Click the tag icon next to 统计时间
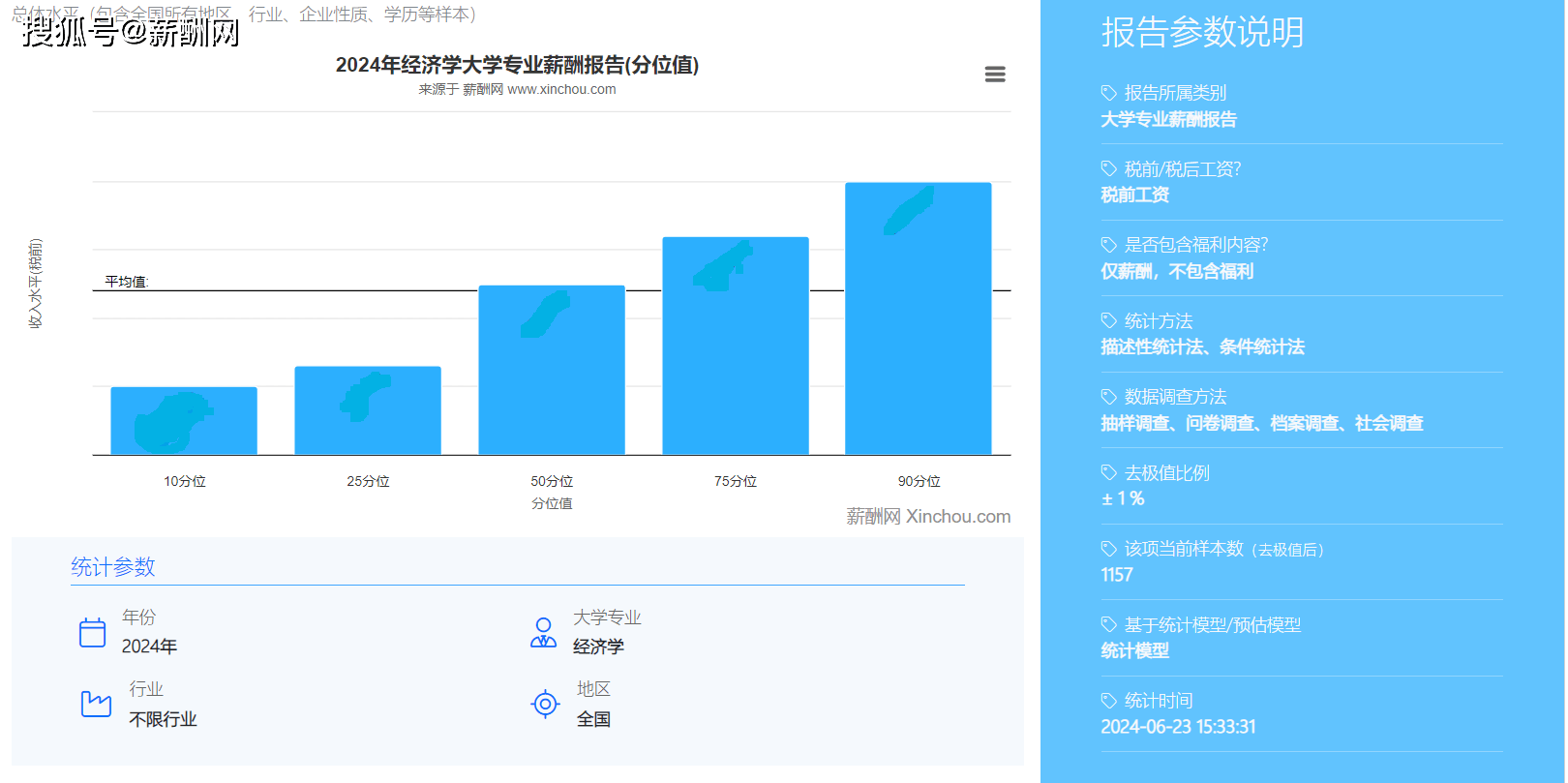 tap(1109, 701)
